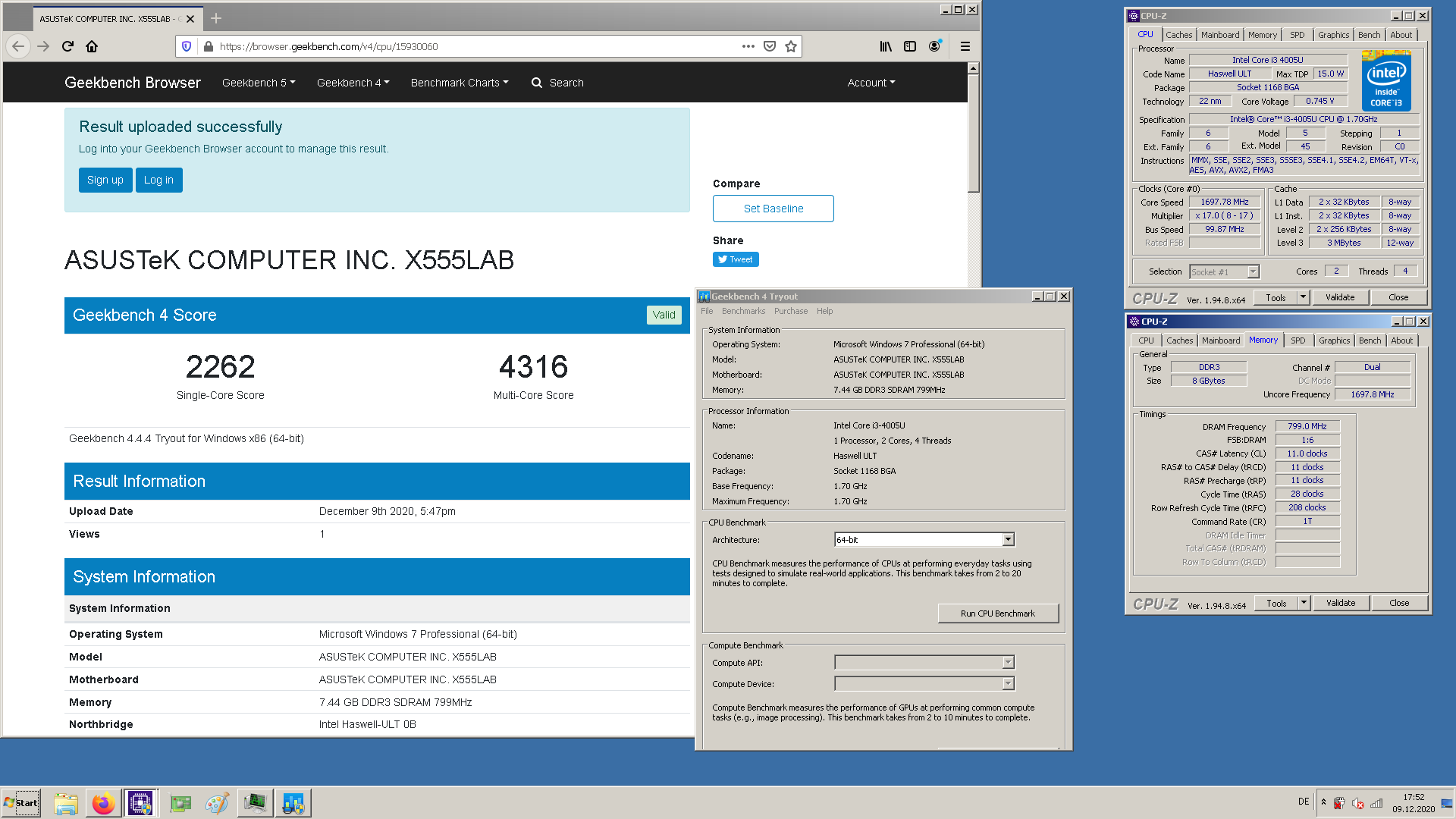This screenshot has height=819, width=1456.
Task: Open File menu in Geekbench 4 Tryout
Action: [x=707, y=311]
